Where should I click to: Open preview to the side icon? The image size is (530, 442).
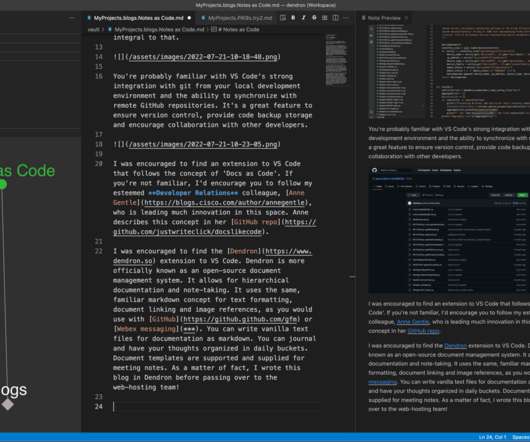(x=283, y=18)
